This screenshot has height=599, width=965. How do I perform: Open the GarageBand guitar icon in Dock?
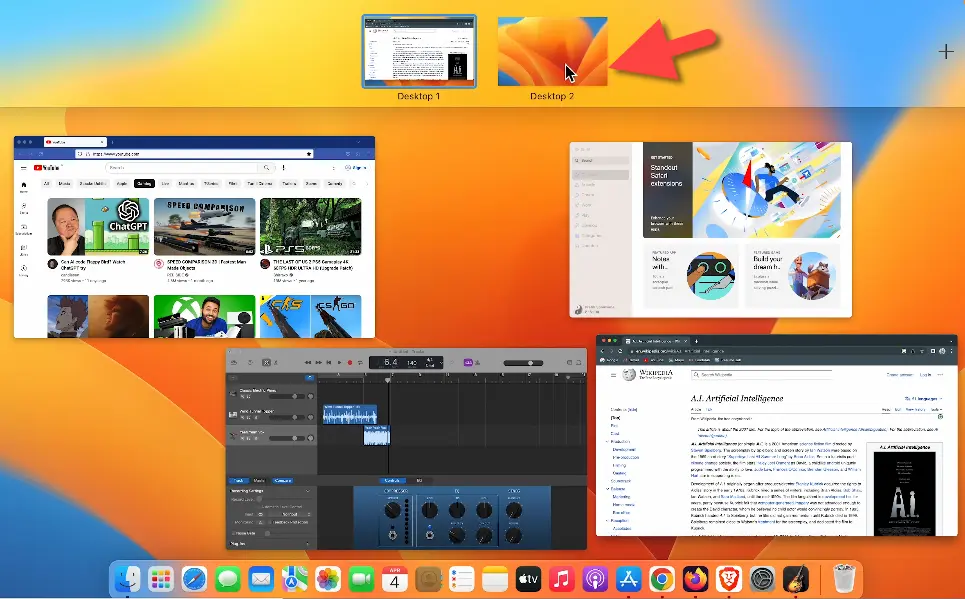[x=796, y=579]
